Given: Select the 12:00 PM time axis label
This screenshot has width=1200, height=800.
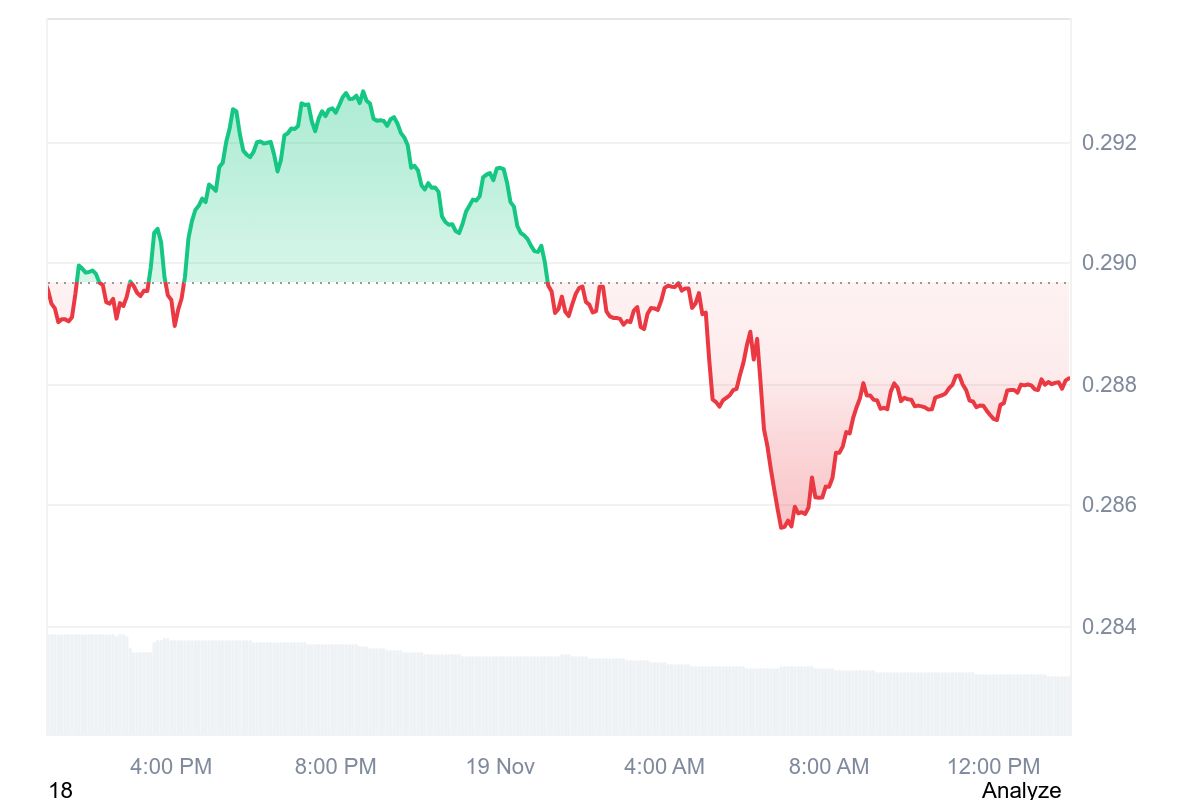Looking at the screenshot, I should pyautogui.click(x=992, y=767).
